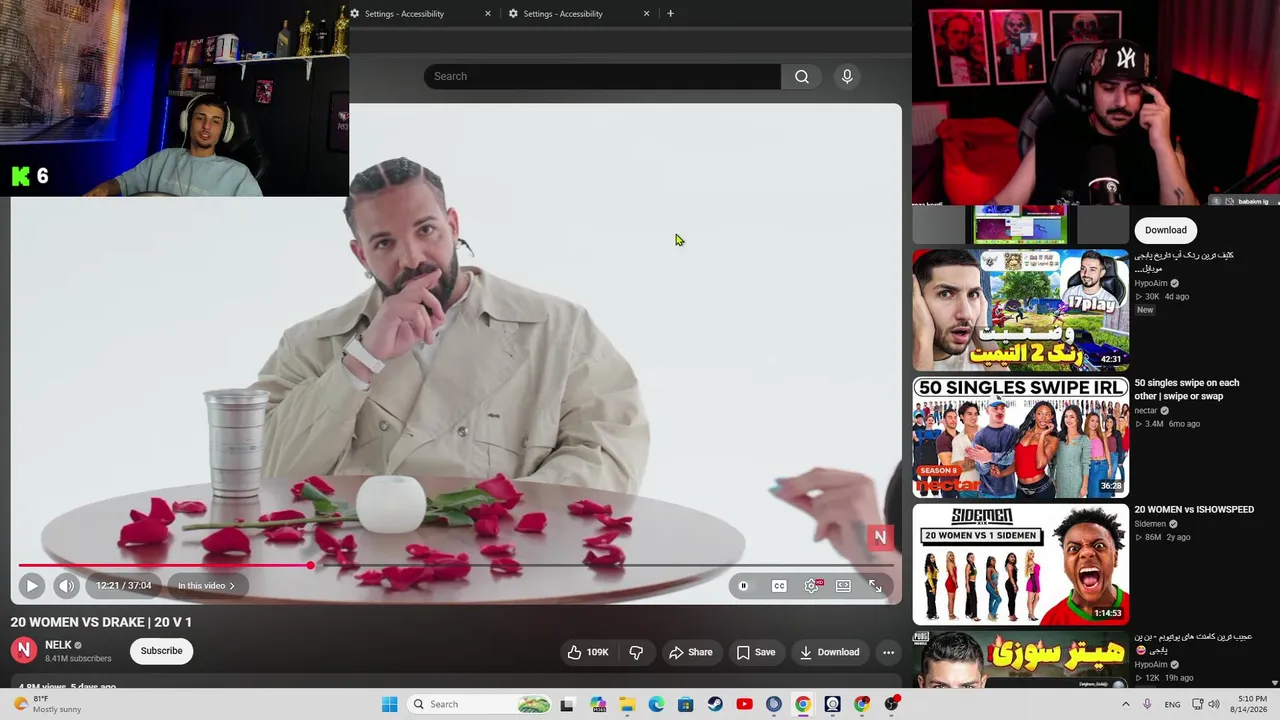Open Steam from the taskbar

coord(715,704)
